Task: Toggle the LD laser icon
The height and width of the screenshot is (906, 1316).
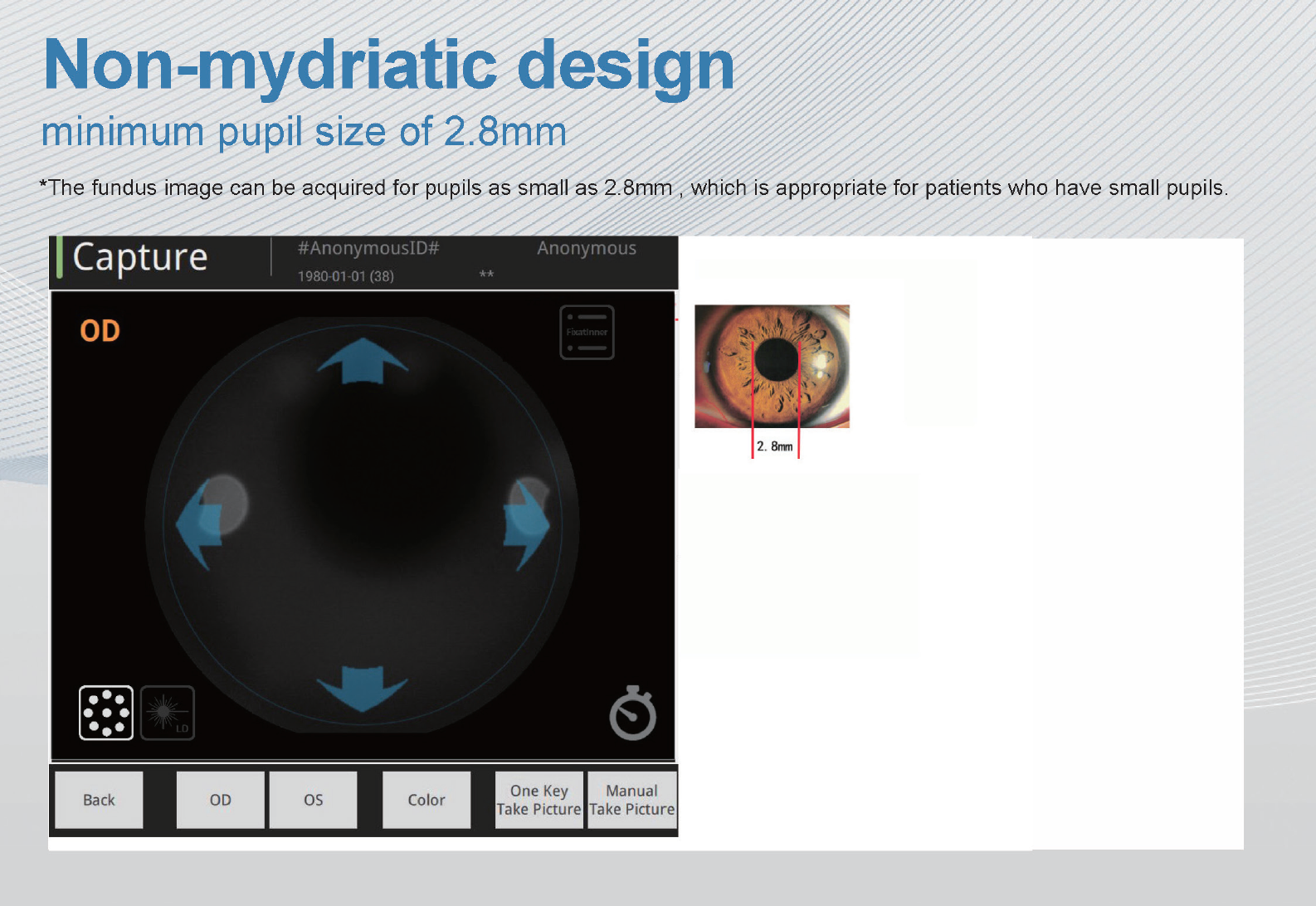Action: pos(168,713)
